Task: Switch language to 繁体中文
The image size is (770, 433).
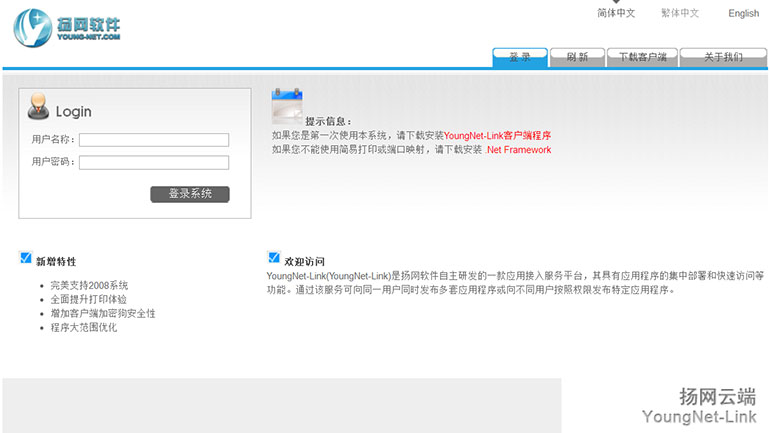Action: pyautogui.click(x=680, y=14)
